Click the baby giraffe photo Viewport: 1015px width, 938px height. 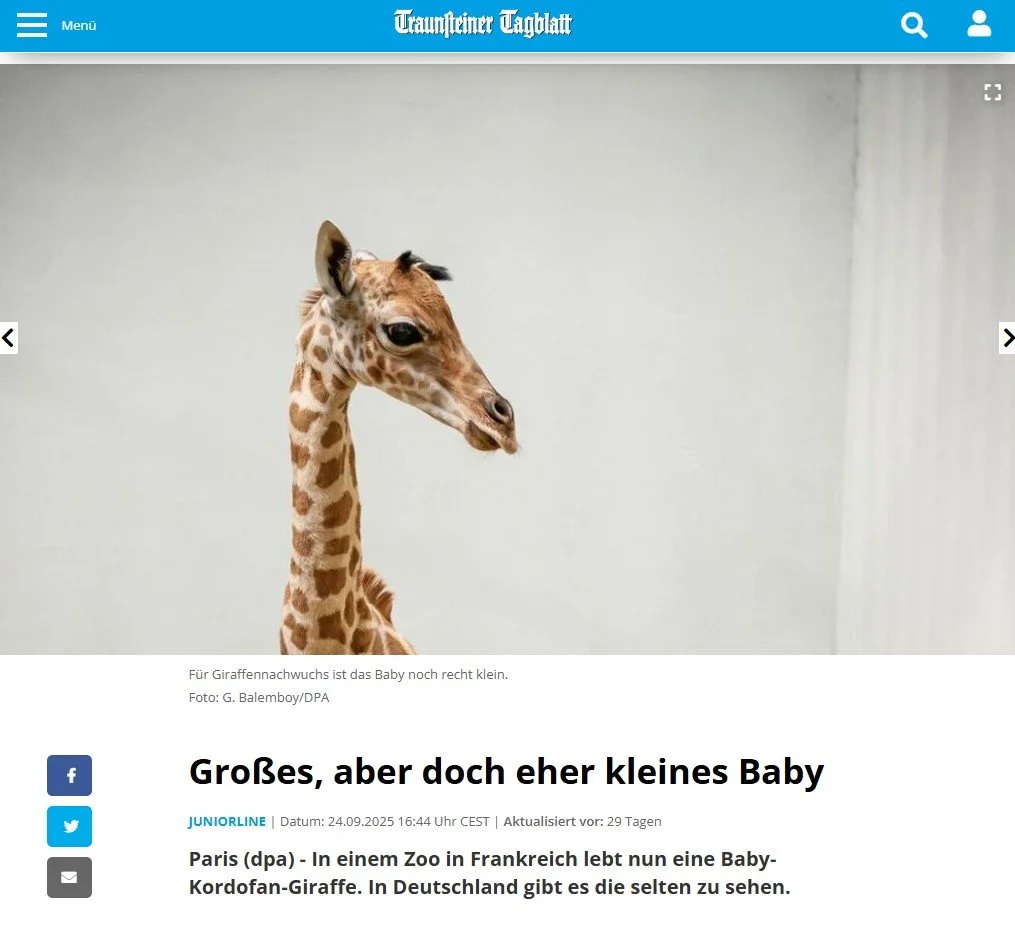click(x=508, y=359)
